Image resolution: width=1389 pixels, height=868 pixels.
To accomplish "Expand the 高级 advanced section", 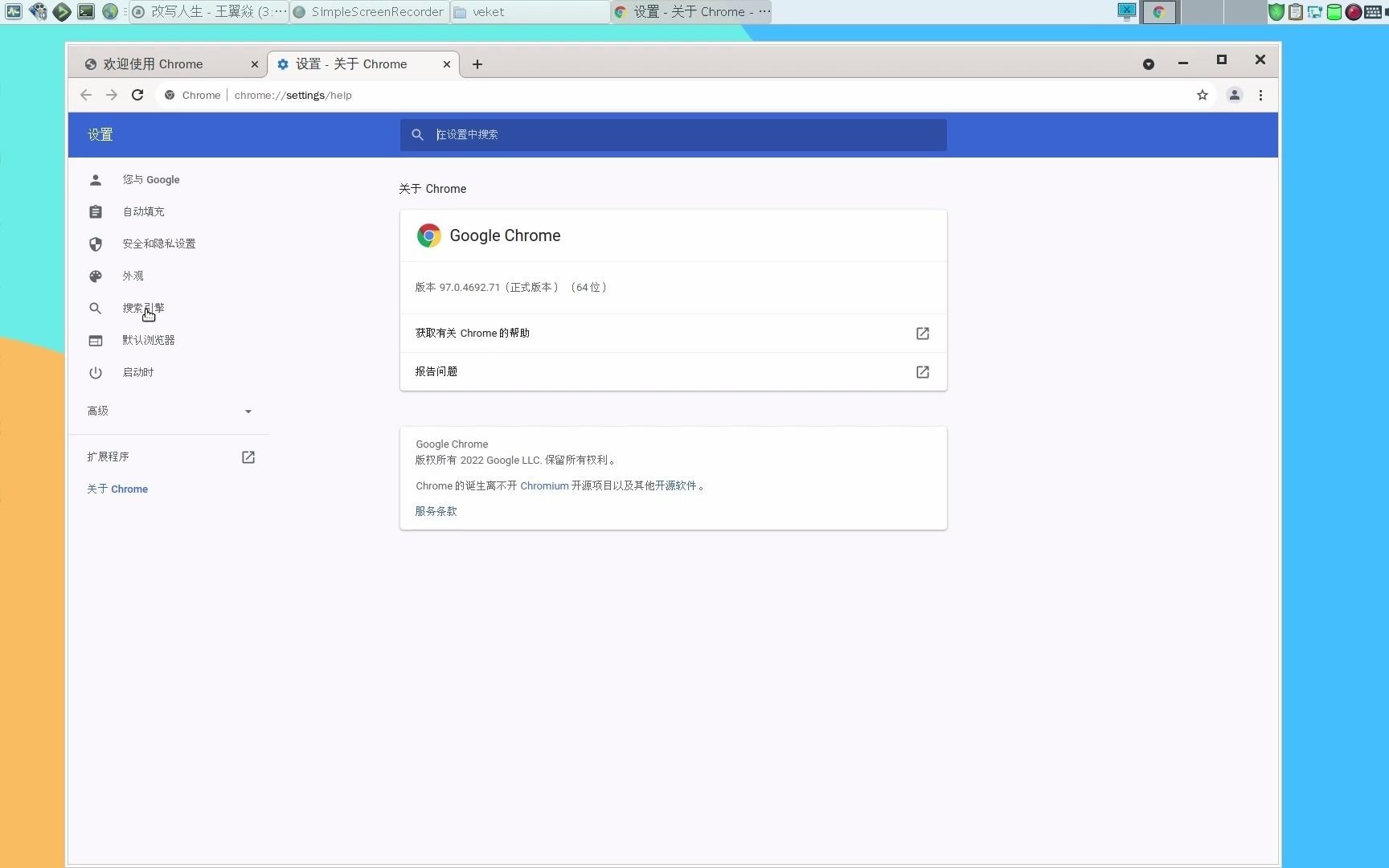I will [170, 411].
